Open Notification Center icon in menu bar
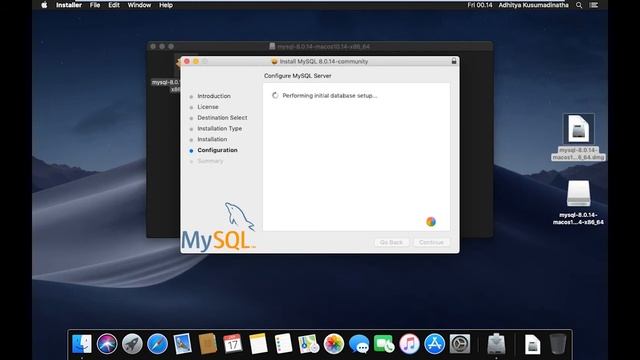The height and width of the screenshot is (360, 640). (x=594, y=5)
